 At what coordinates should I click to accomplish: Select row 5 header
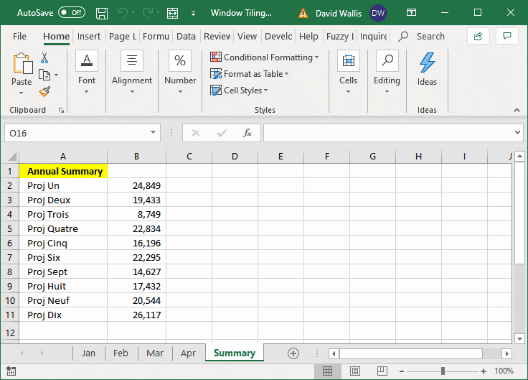[10, 229]
